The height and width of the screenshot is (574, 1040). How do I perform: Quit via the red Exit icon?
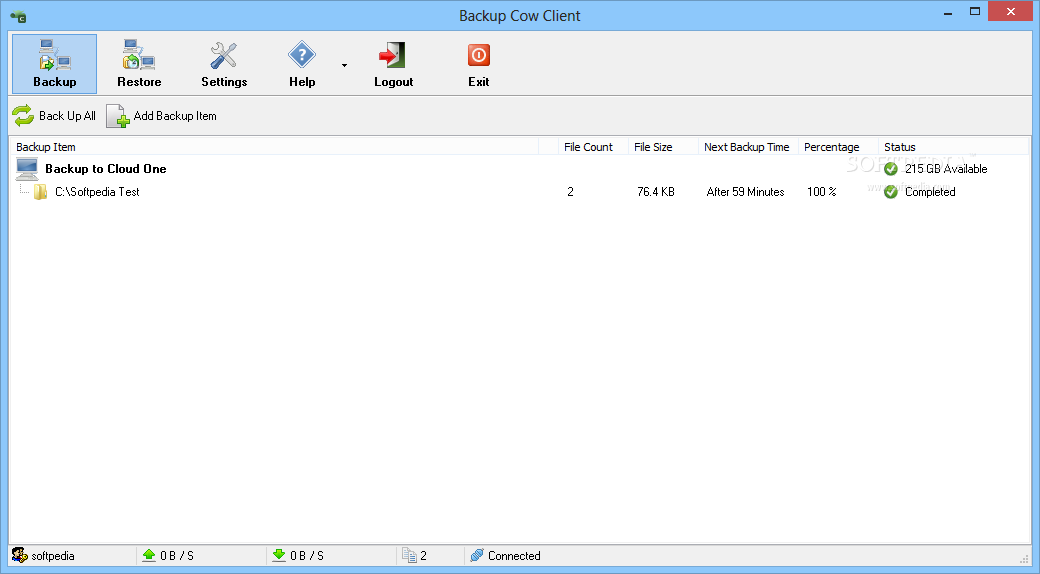point(478,55)
